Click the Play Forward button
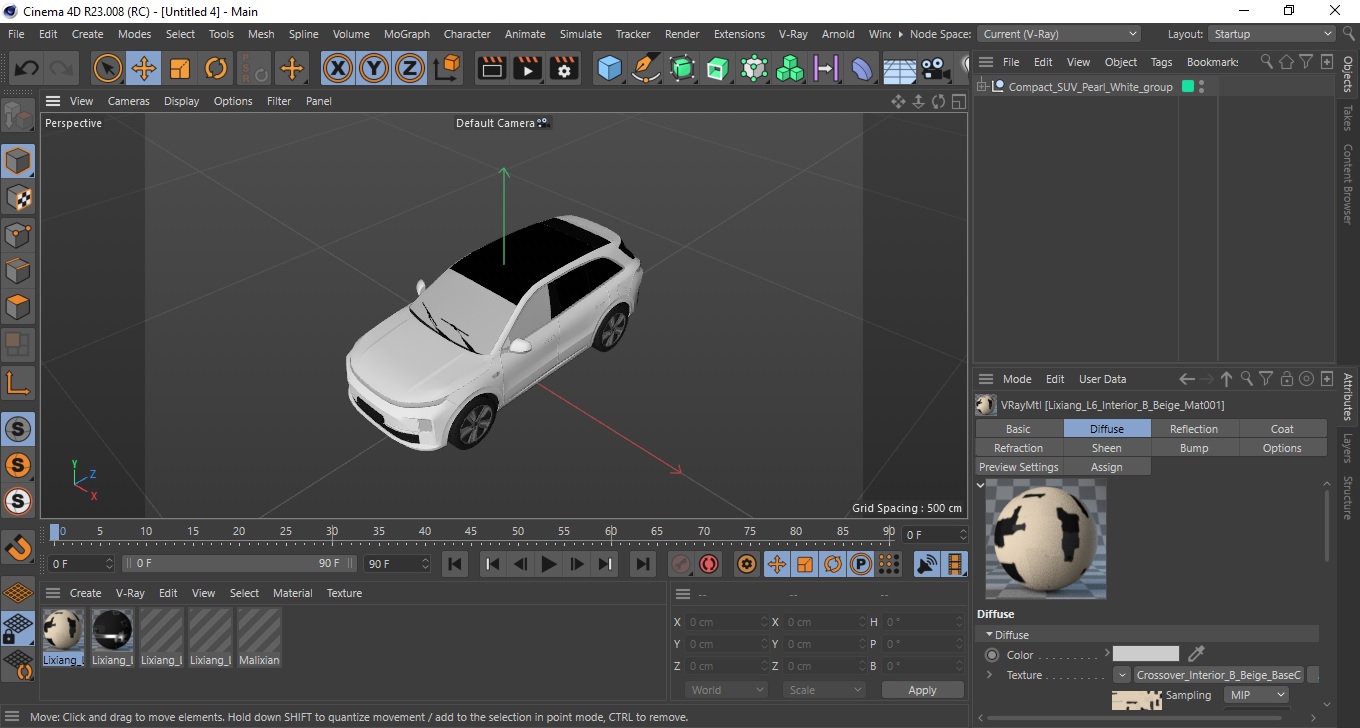Image resolution: width=1360 pixels, height=728 pixels. pyautogui.click(x=548, y=564)
